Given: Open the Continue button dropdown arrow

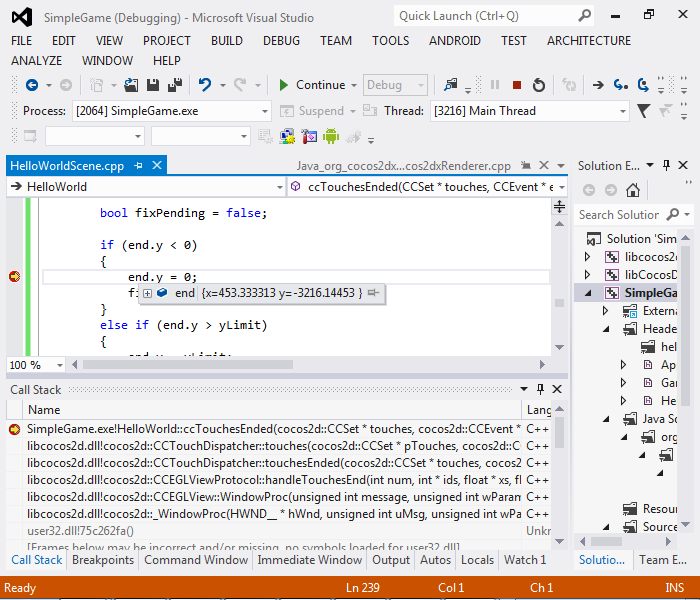Looking at the screenshot, I should 354,85.
